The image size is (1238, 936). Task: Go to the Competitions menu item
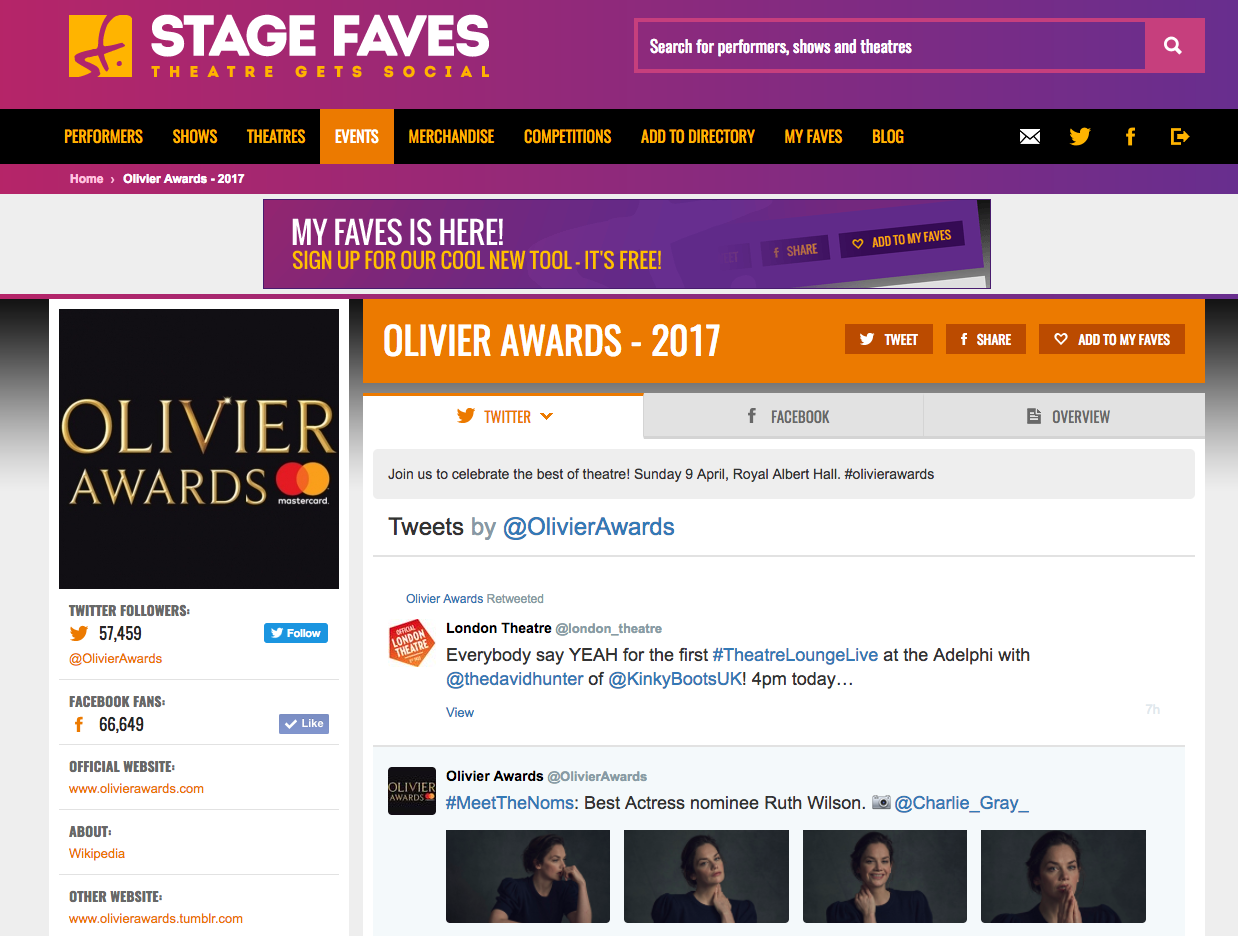[568, 137]
